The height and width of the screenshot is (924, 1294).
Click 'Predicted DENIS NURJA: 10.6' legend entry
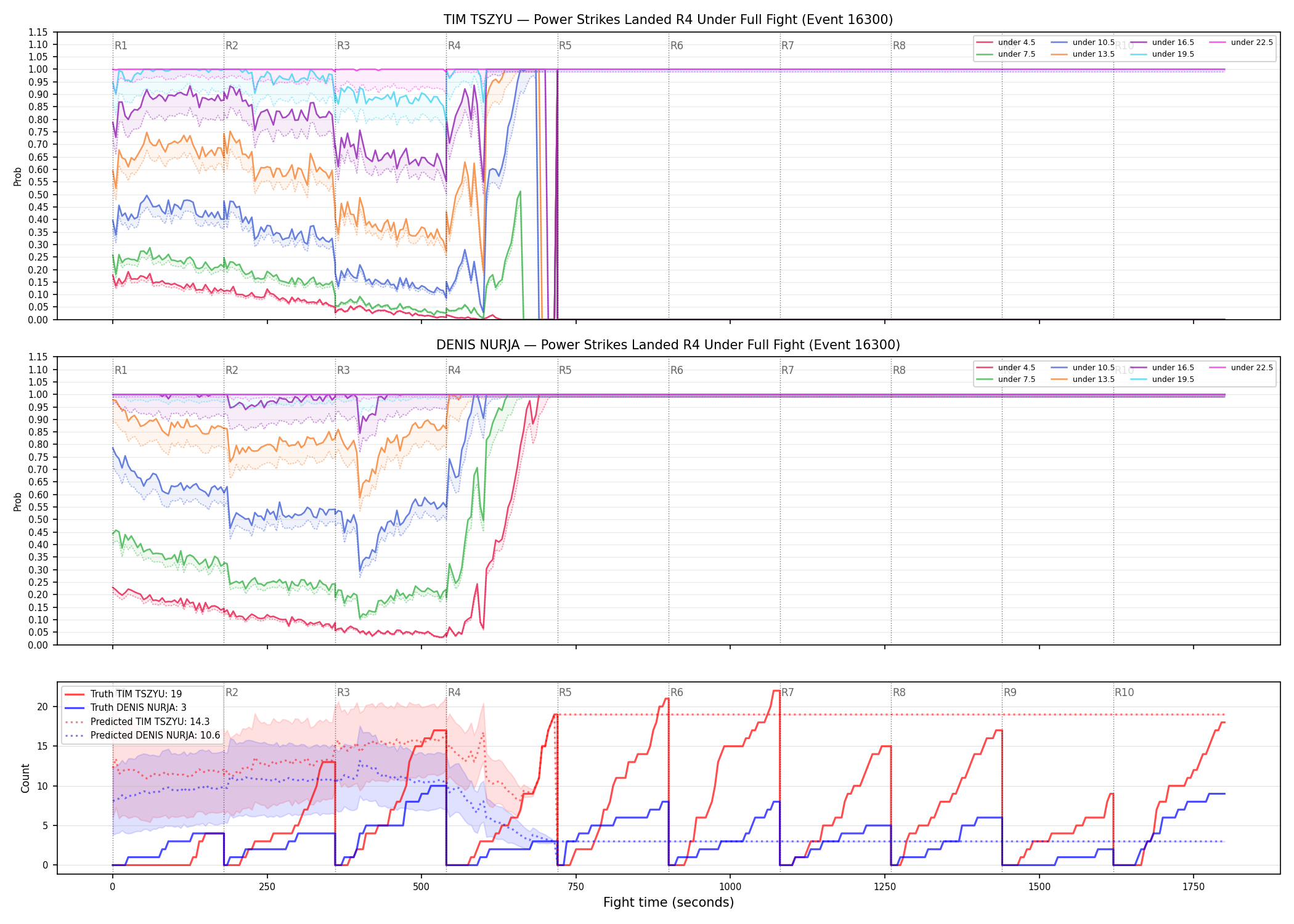tap(142, 736)
